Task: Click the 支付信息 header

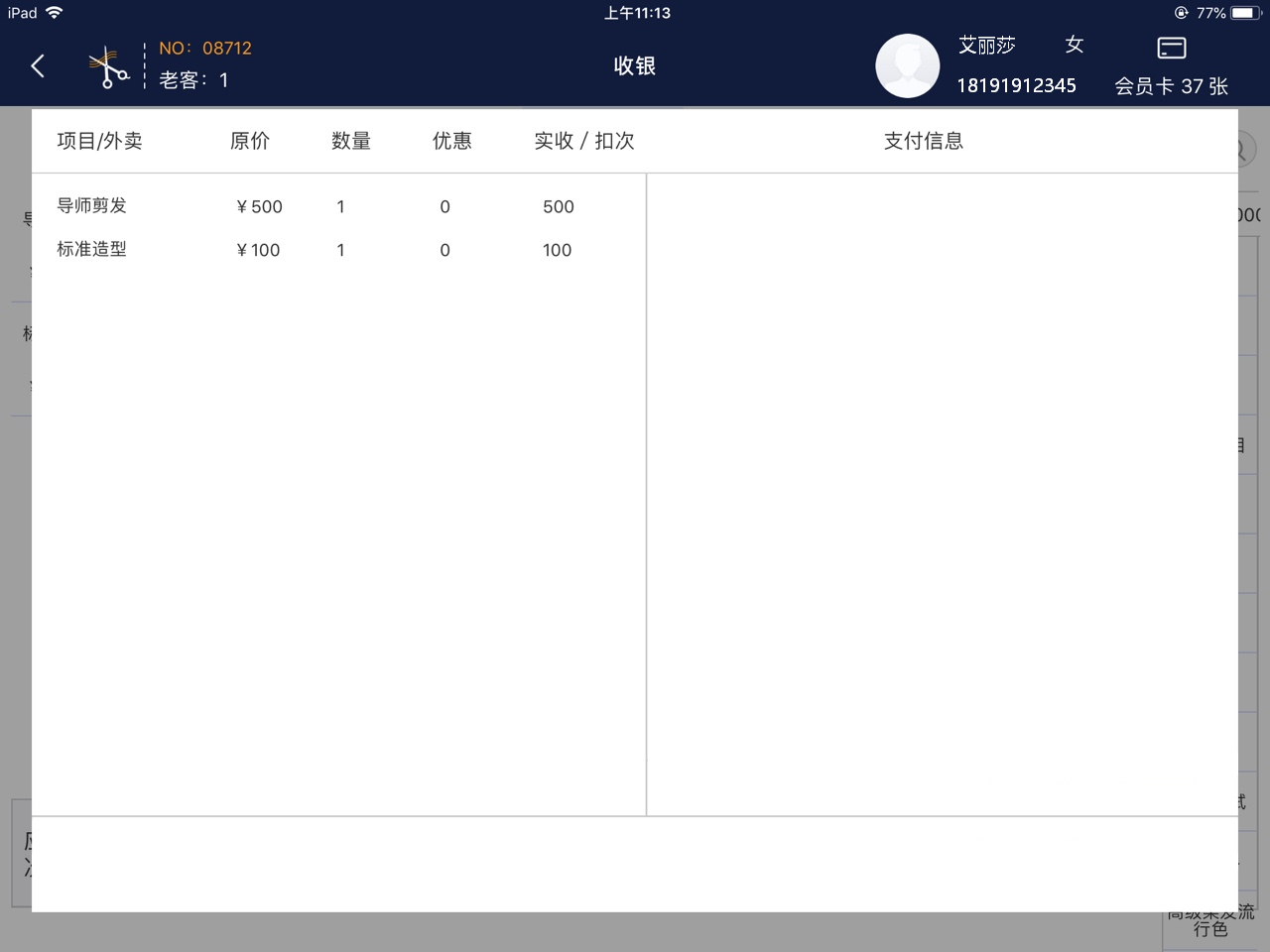Action: (924, 141)
